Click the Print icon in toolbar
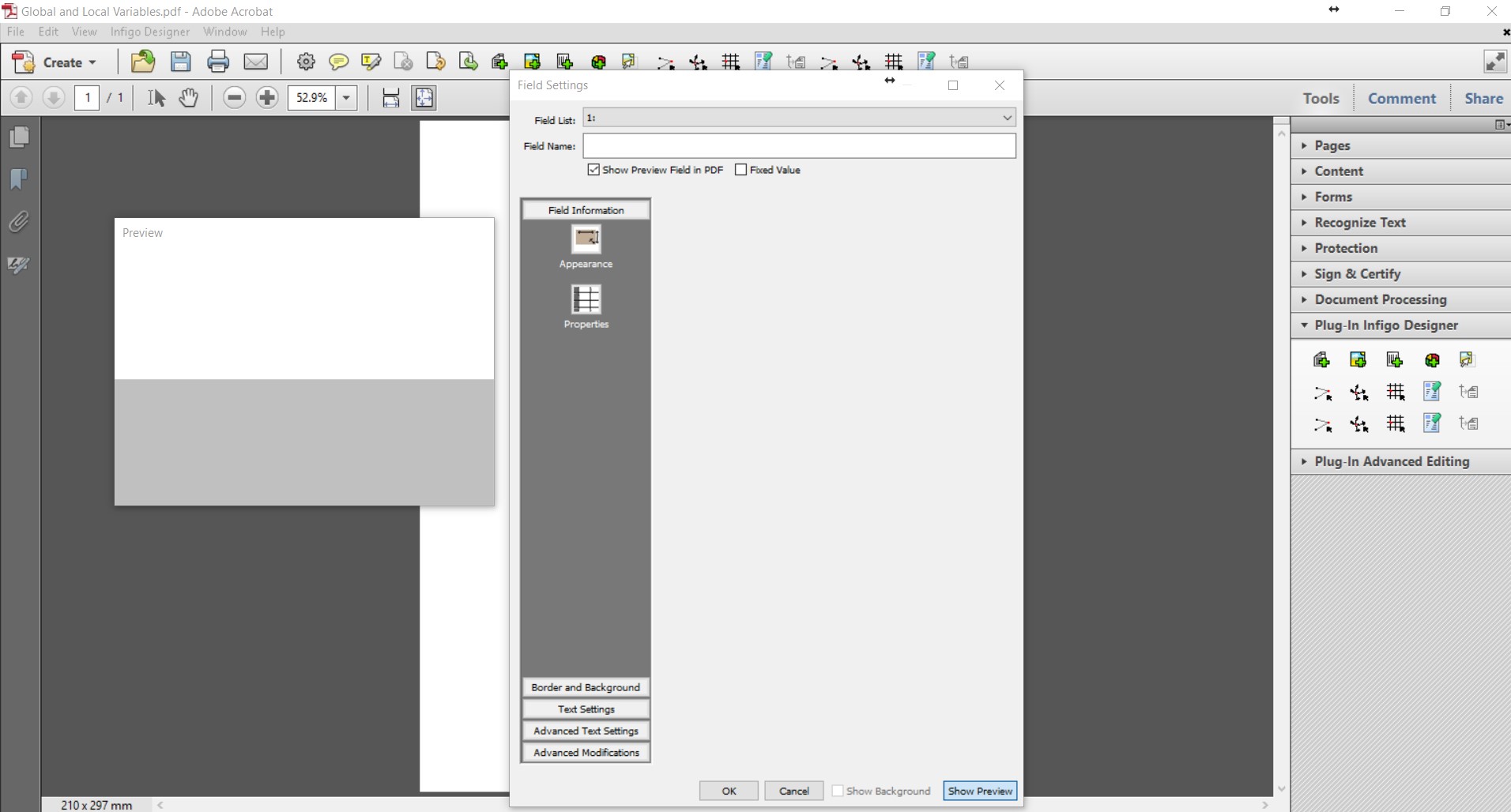 coord(217,62)
